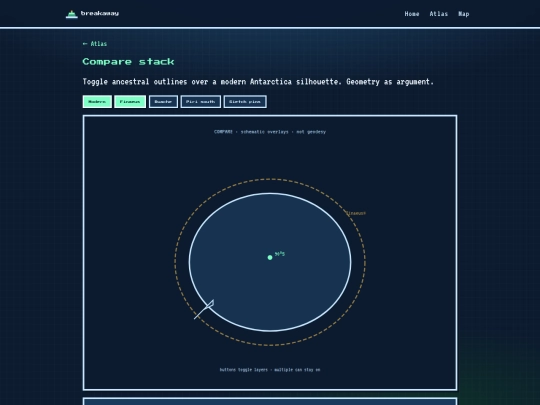Toggle off the Finaeus outline layer
The height and width of the screenshot is (405, 540).
130,102
